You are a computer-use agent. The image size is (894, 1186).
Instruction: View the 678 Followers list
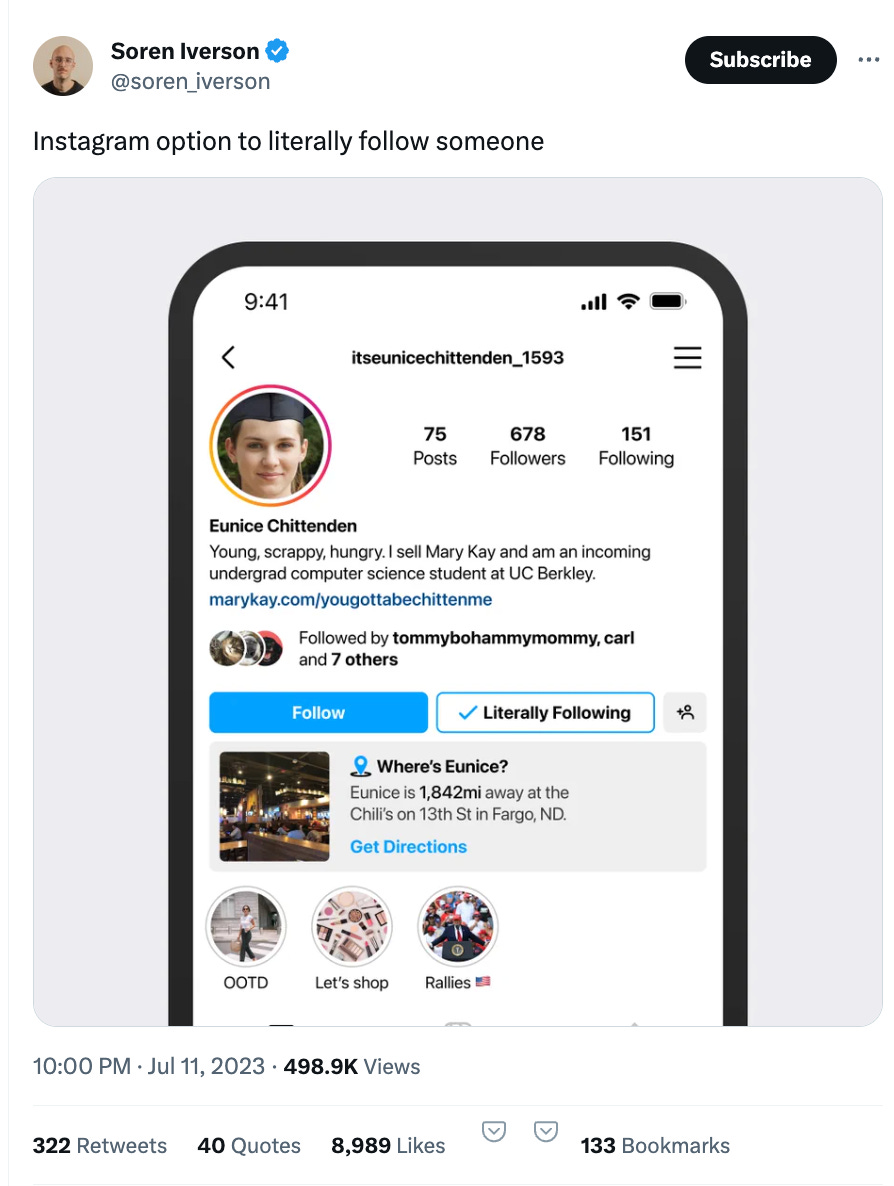(x=527, y=446)
